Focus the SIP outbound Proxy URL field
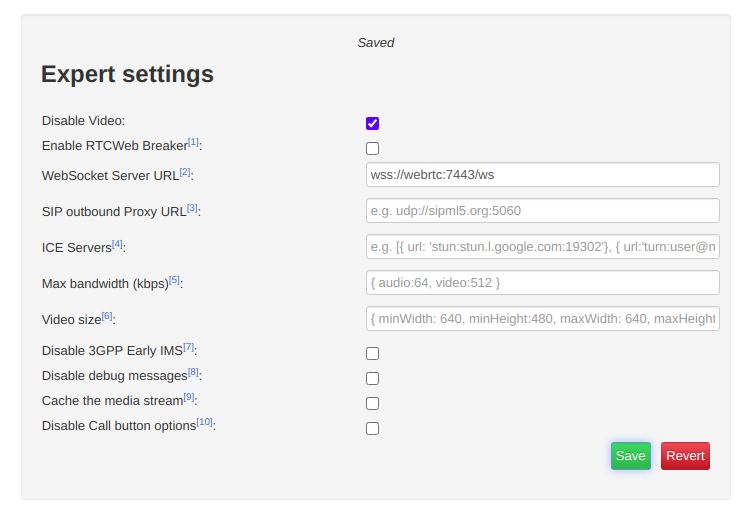 tap(543, 210)
